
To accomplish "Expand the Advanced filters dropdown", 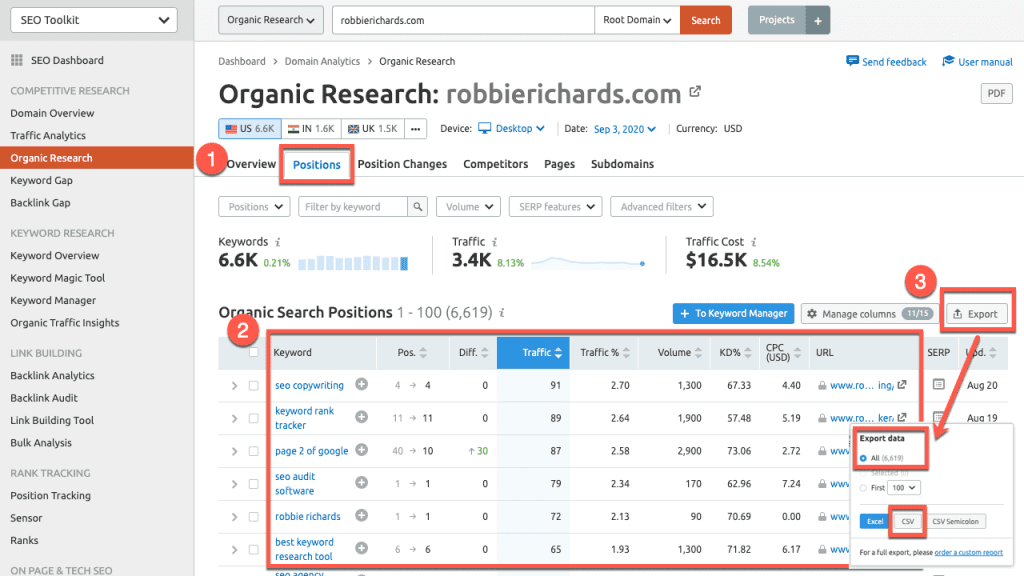I will coord(661,207).
